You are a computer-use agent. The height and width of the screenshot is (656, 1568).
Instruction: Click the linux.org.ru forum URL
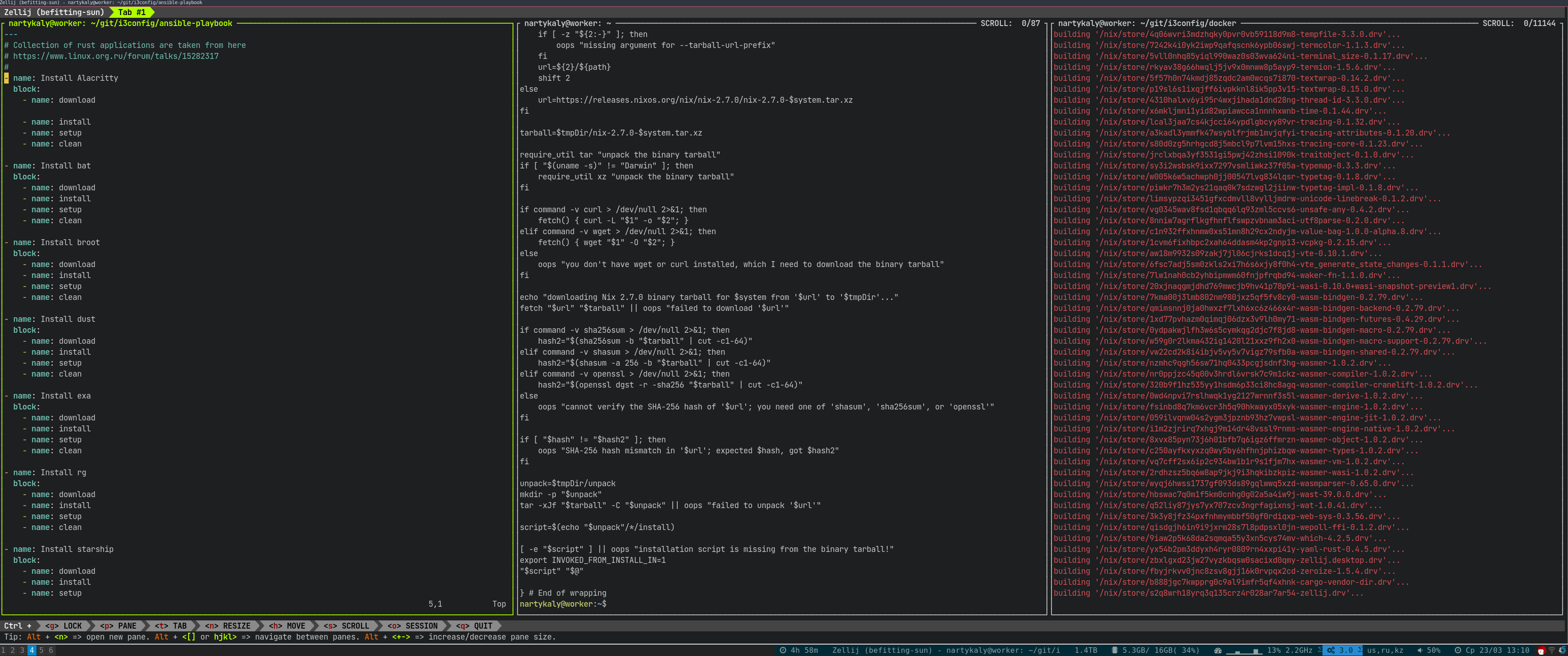pos(115,56)
